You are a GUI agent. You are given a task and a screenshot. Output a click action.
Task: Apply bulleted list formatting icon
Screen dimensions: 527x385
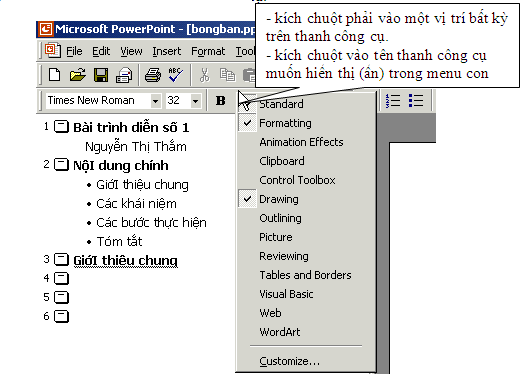[415, 100]
